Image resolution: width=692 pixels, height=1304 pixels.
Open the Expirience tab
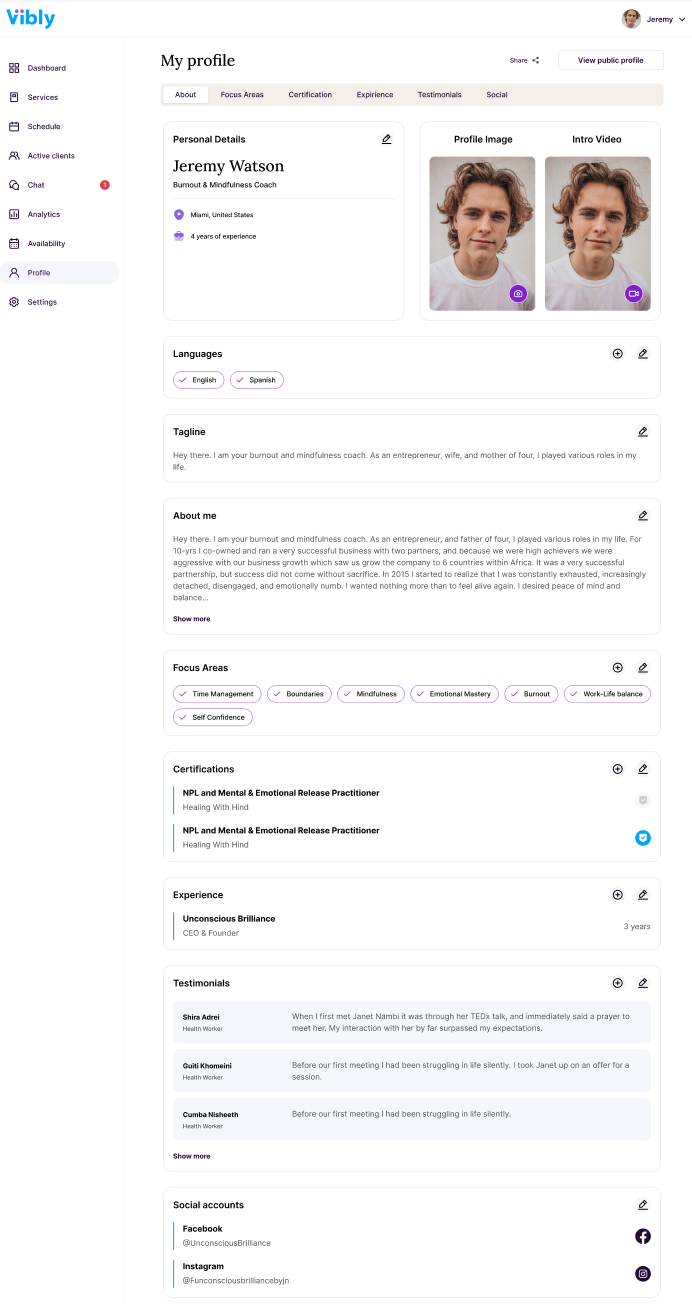[374, 94]
